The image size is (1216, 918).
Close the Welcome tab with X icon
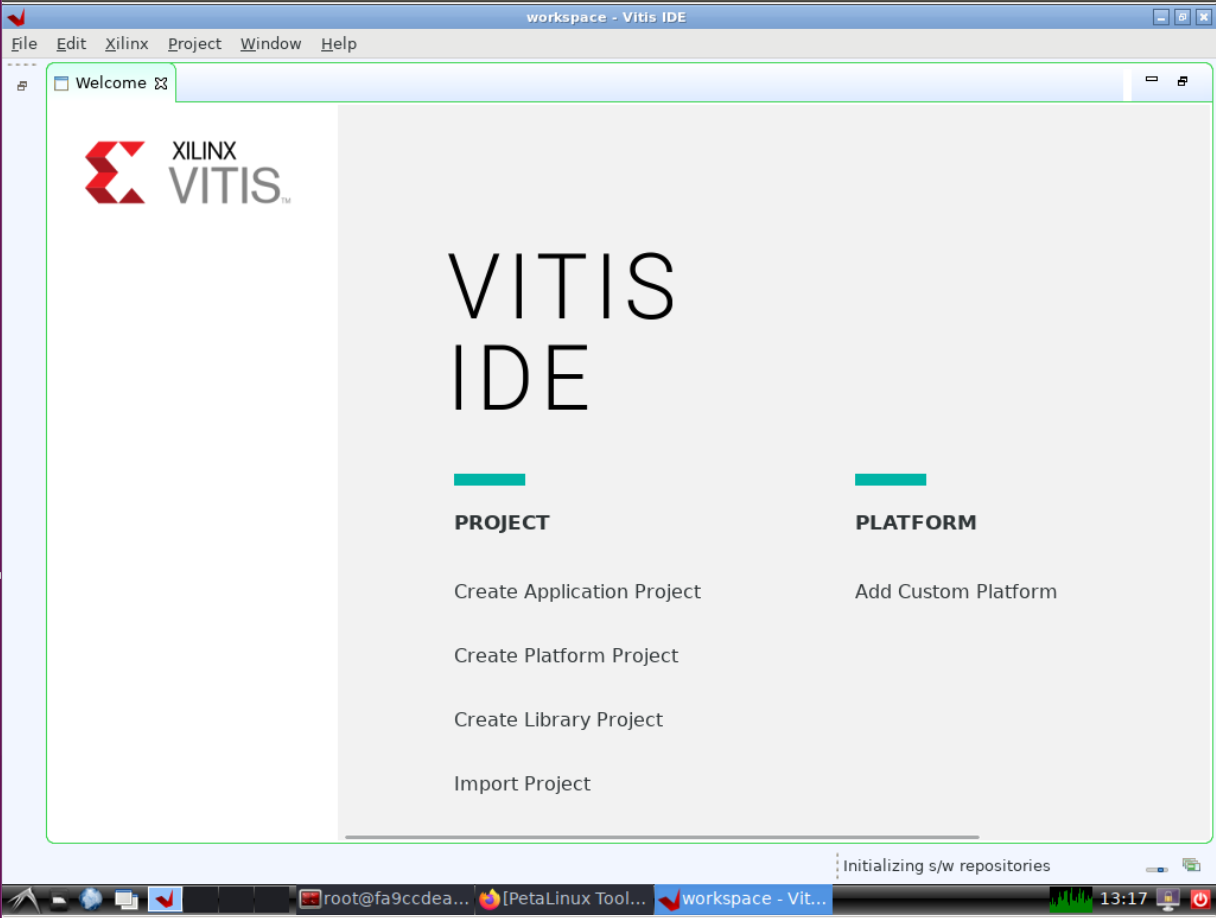[161, 84]
